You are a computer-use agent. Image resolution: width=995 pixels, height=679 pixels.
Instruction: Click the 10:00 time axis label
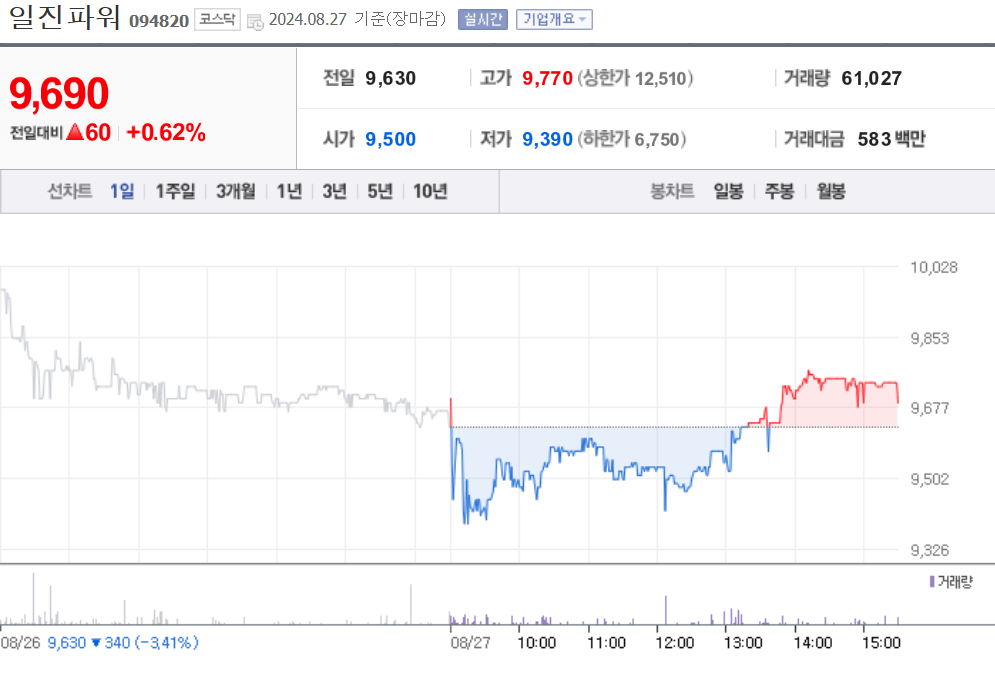(537, 643)
